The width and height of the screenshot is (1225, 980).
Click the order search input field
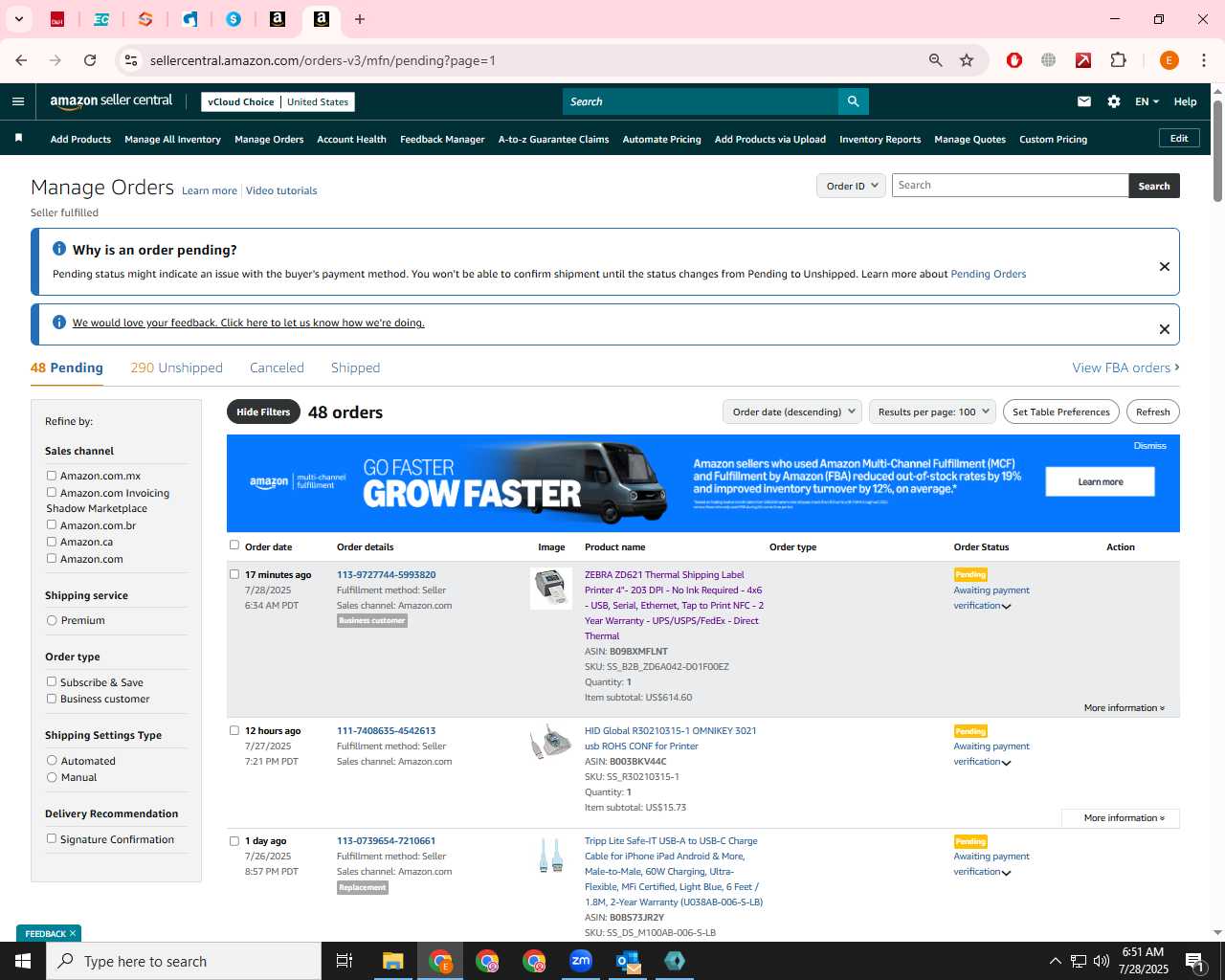[x=1010, y=186]
